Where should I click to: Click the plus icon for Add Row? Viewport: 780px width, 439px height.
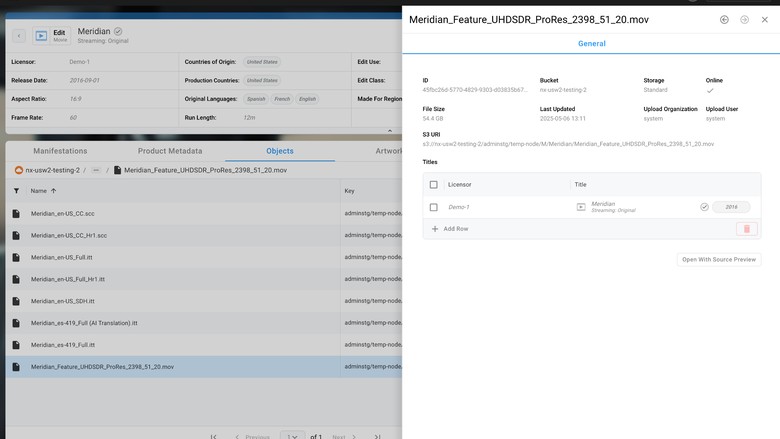[435, 229]
